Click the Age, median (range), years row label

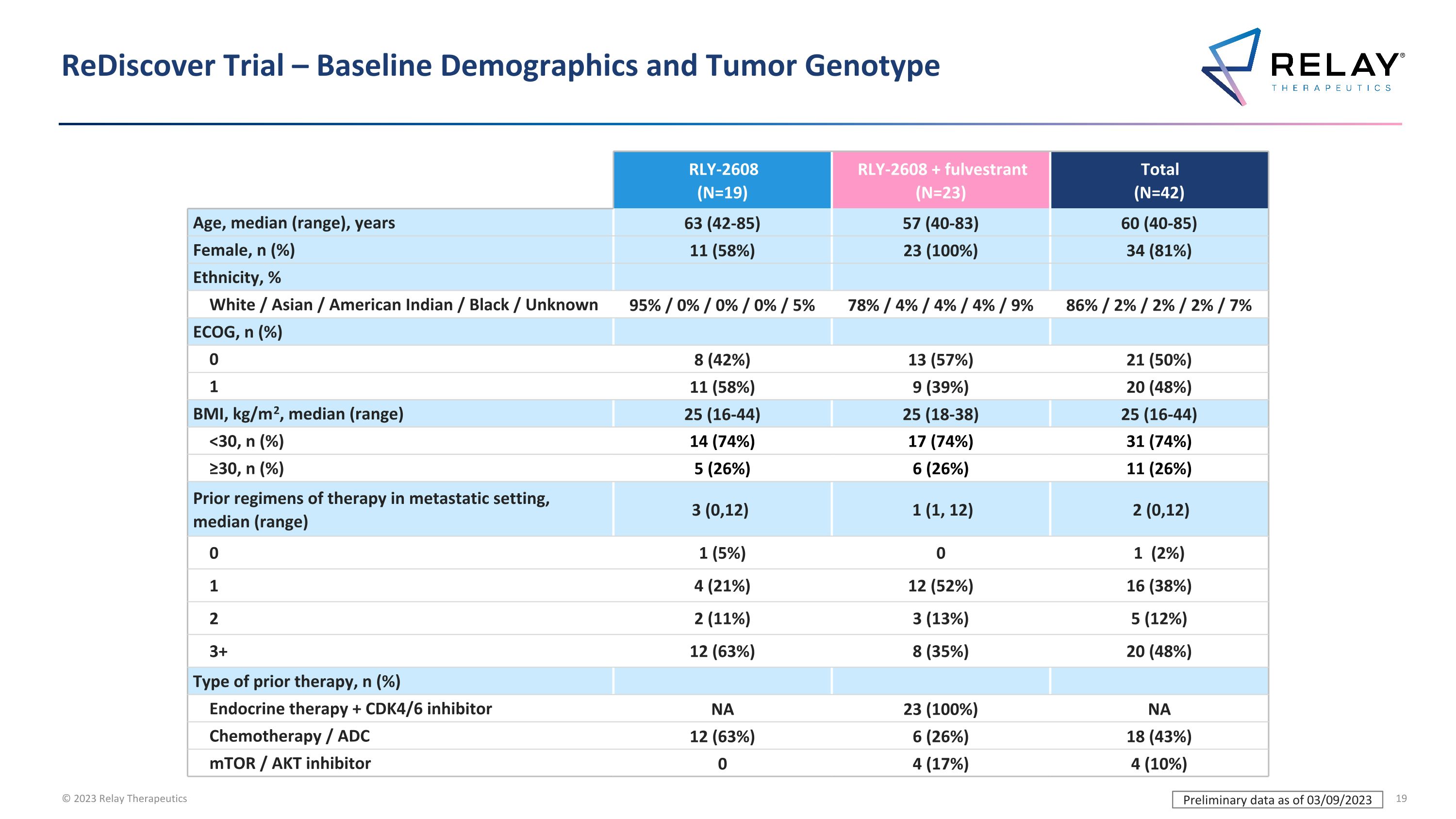point(294,223)
